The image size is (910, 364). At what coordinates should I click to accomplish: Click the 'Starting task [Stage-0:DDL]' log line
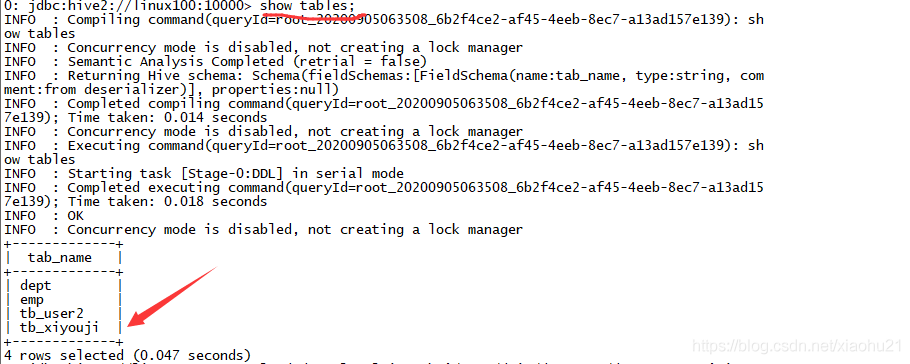tap(204, 174)
